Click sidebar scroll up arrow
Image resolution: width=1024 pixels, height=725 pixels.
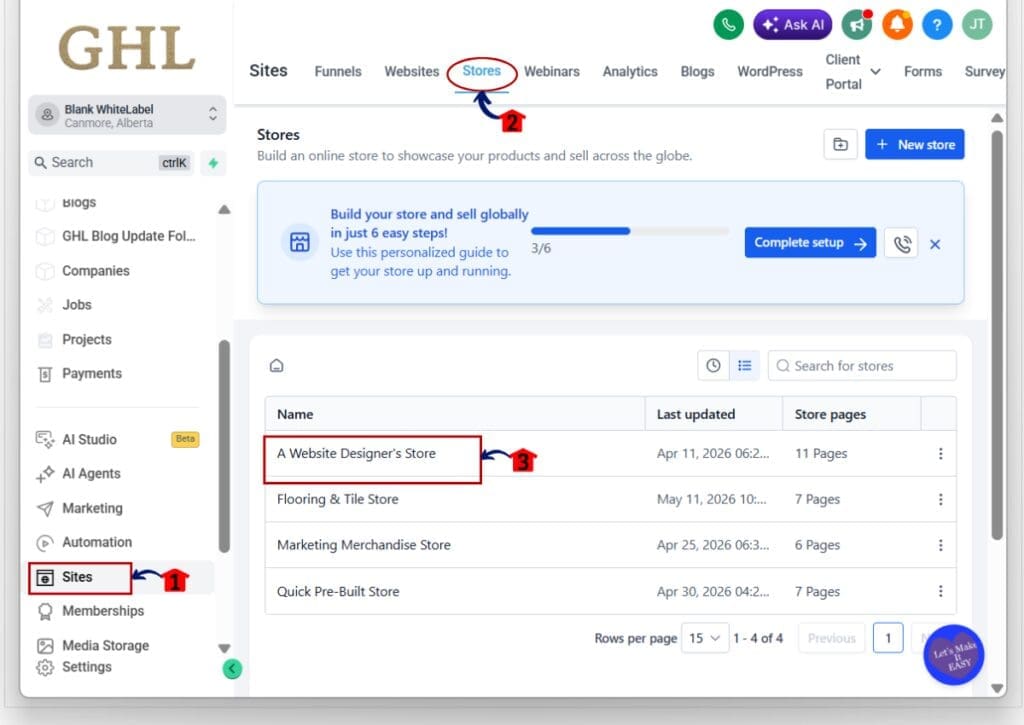(x=224, y=210)
